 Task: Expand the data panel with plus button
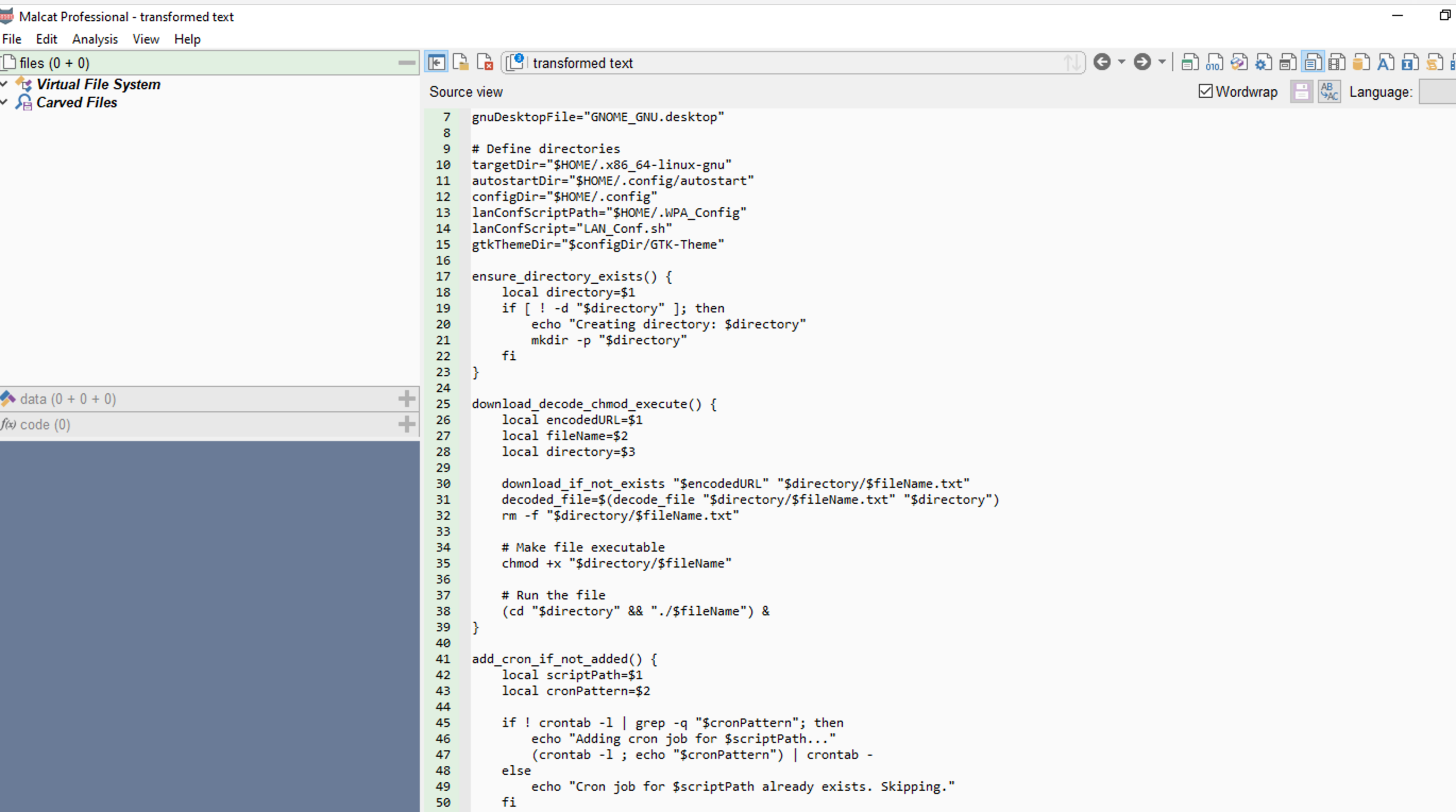pyautogui.click(x=407, y=399)
